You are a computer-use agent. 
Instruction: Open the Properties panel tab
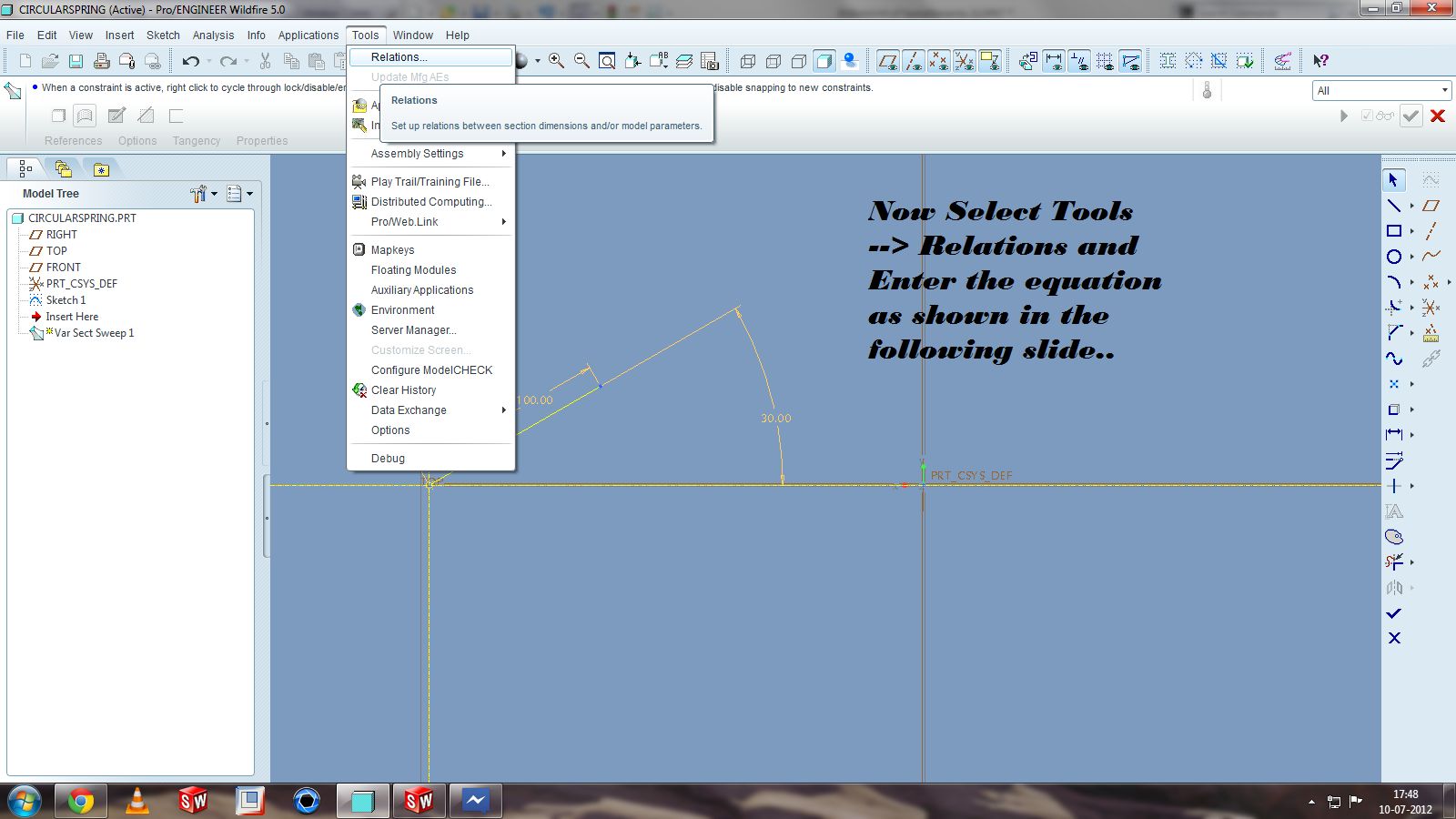262,141
